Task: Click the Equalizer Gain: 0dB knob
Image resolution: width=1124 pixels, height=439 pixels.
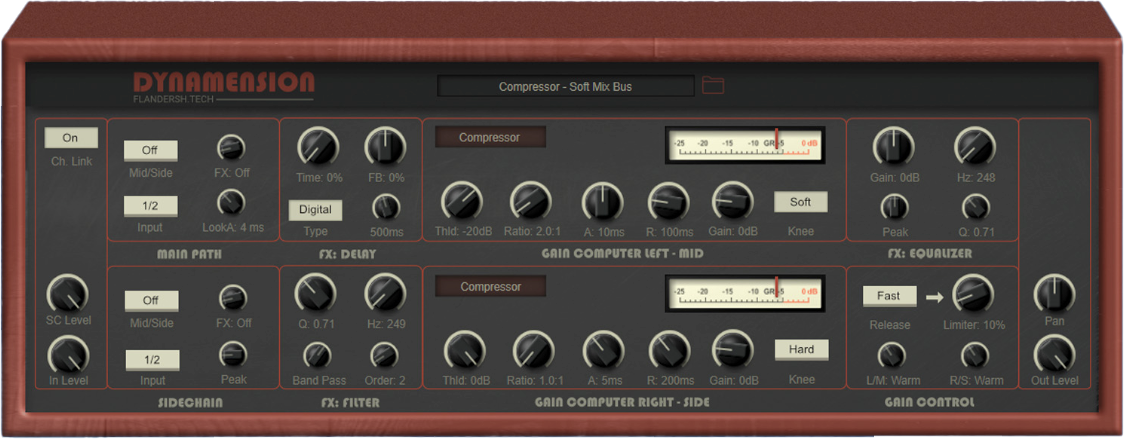Action: [x=893, y=146]
